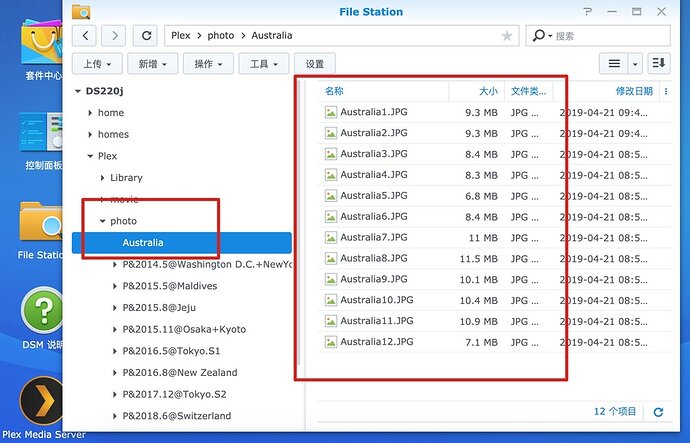Open the File Station help question mark
This screenshot has width=690, height=443.
(587, 12)
